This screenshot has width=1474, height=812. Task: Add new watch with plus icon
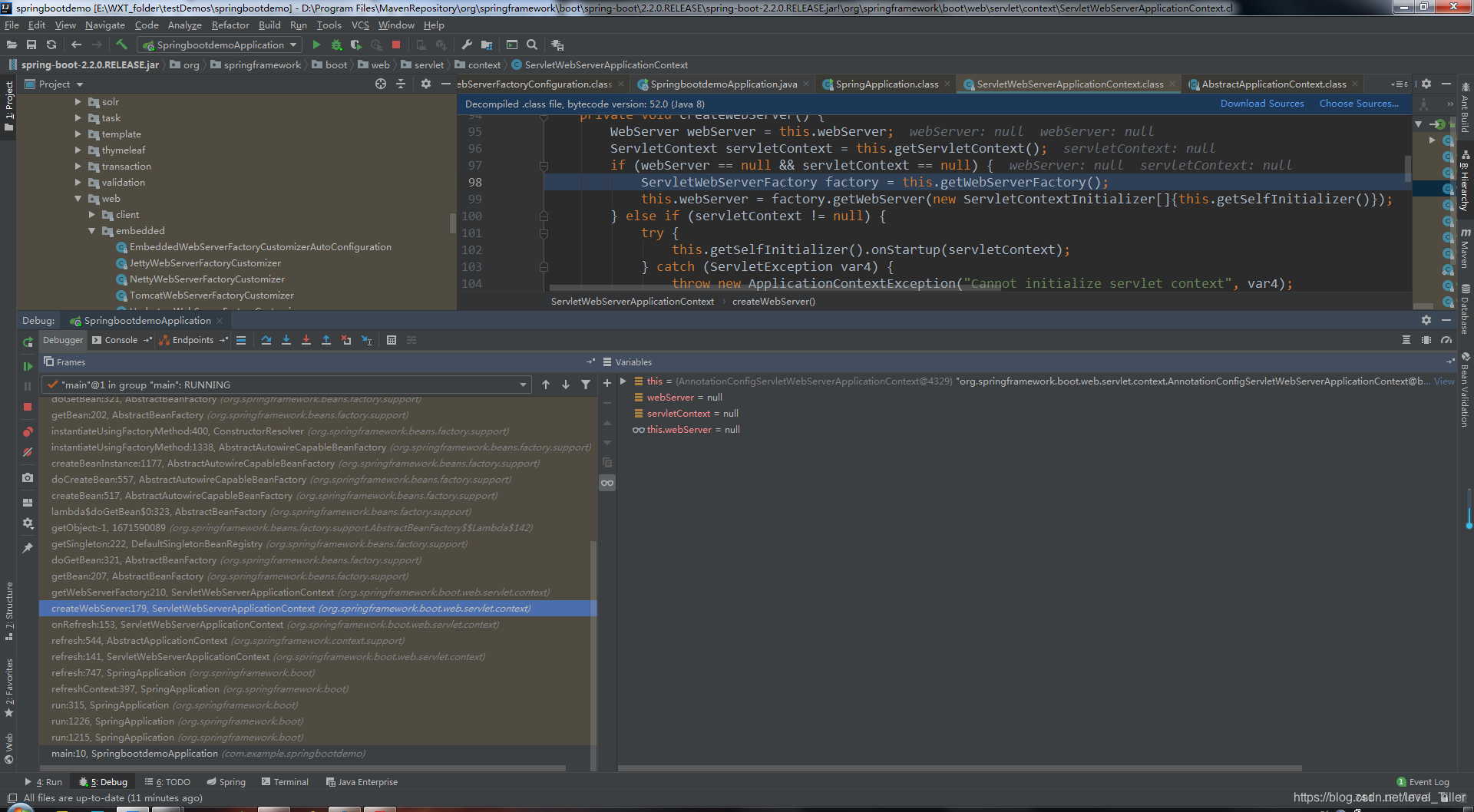pyautogui.click(x=607, y=382)
